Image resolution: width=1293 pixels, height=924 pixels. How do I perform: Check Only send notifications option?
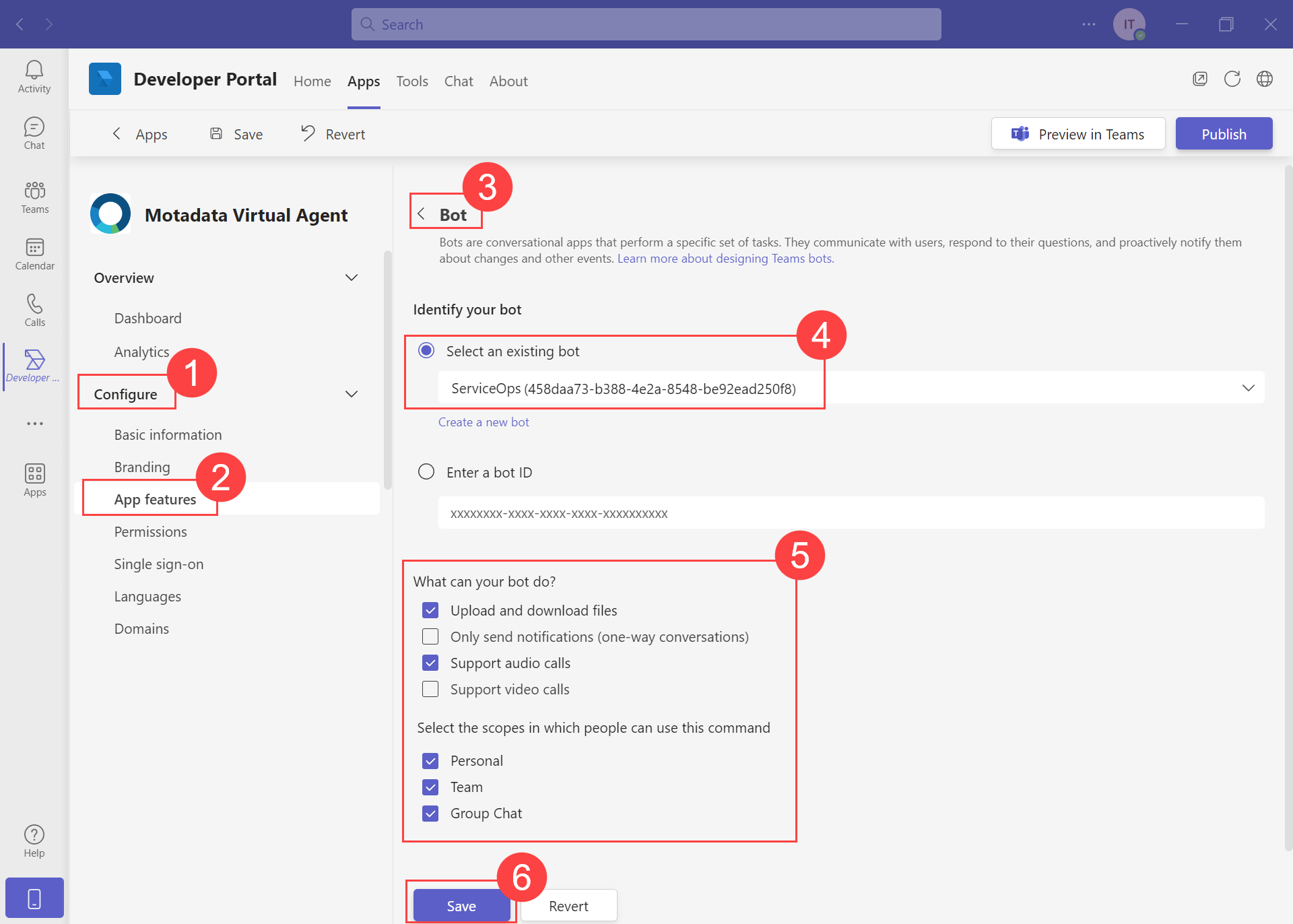coord(430,637)
